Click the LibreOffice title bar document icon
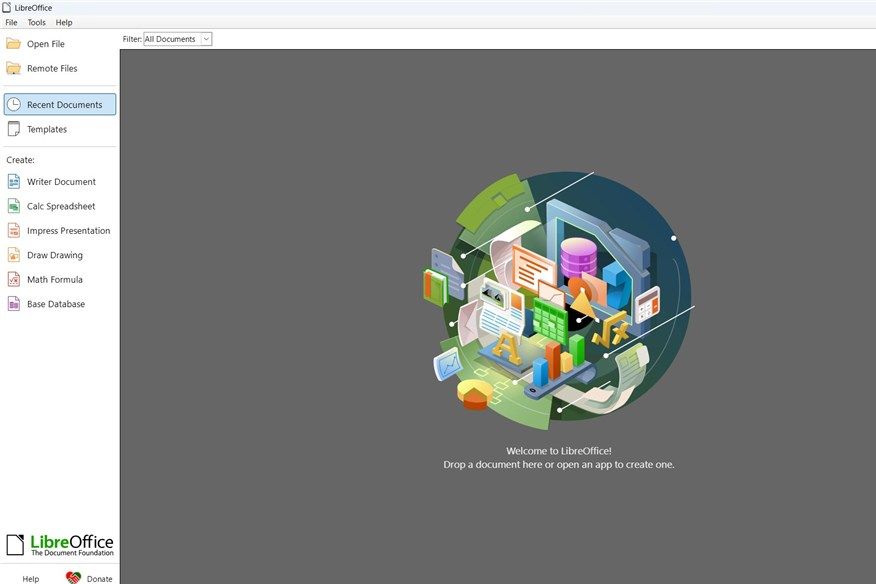 click(x=7, y=7)
